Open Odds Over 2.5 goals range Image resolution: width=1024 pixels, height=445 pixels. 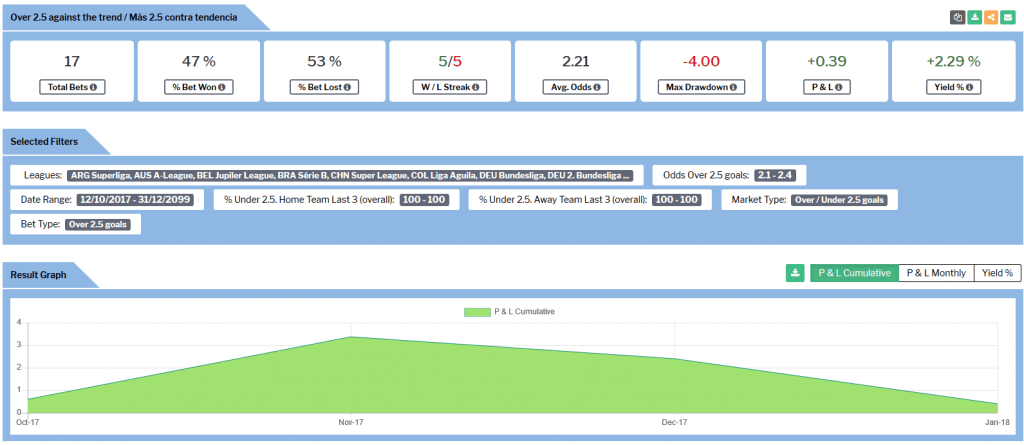tap(779, 175)
